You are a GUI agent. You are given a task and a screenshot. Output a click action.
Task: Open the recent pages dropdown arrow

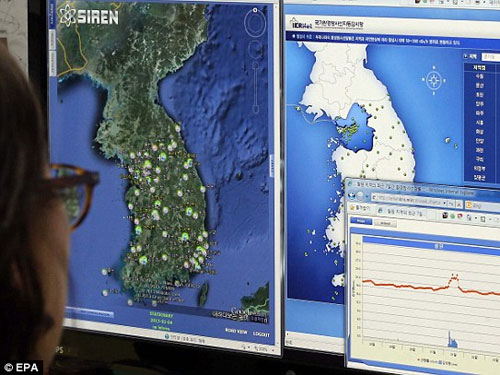point(367,196)
